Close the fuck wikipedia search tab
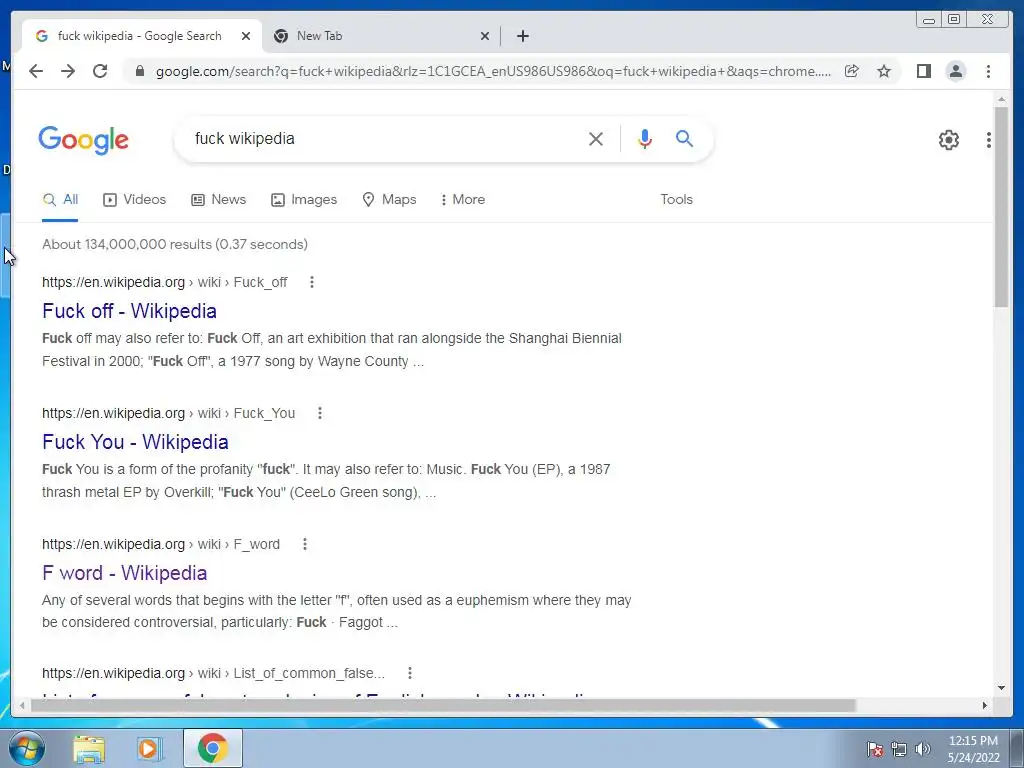 click(x=246, y=36)
